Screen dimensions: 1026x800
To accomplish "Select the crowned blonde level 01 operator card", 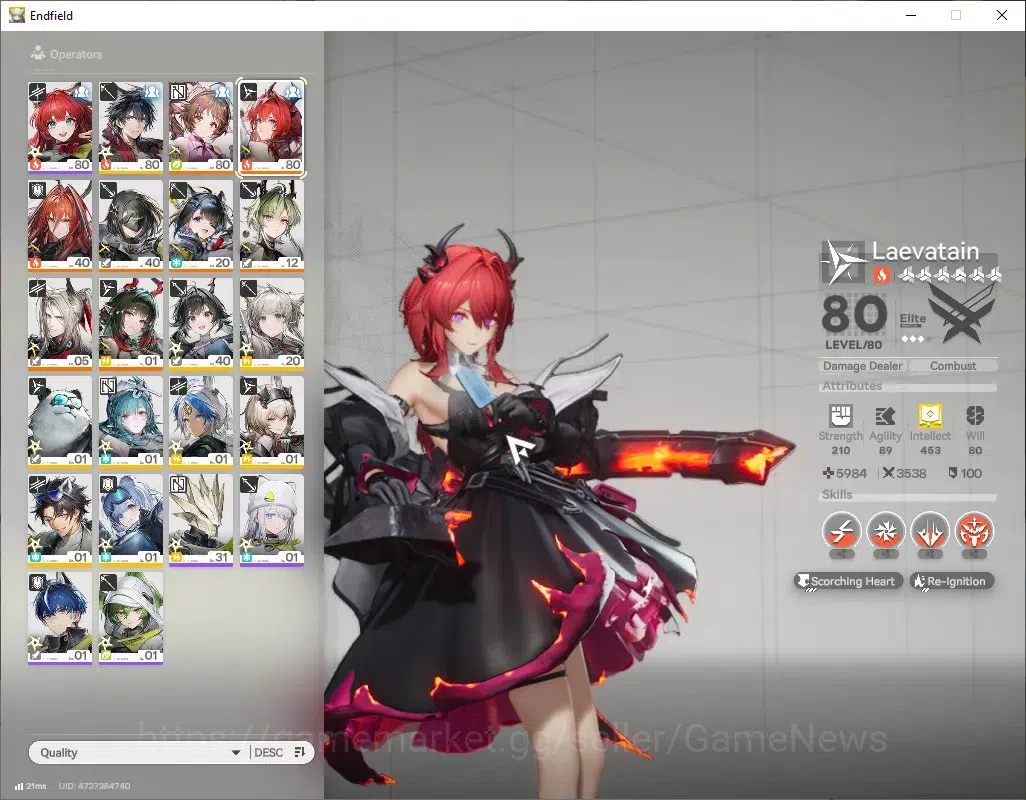I will point(272,421).
